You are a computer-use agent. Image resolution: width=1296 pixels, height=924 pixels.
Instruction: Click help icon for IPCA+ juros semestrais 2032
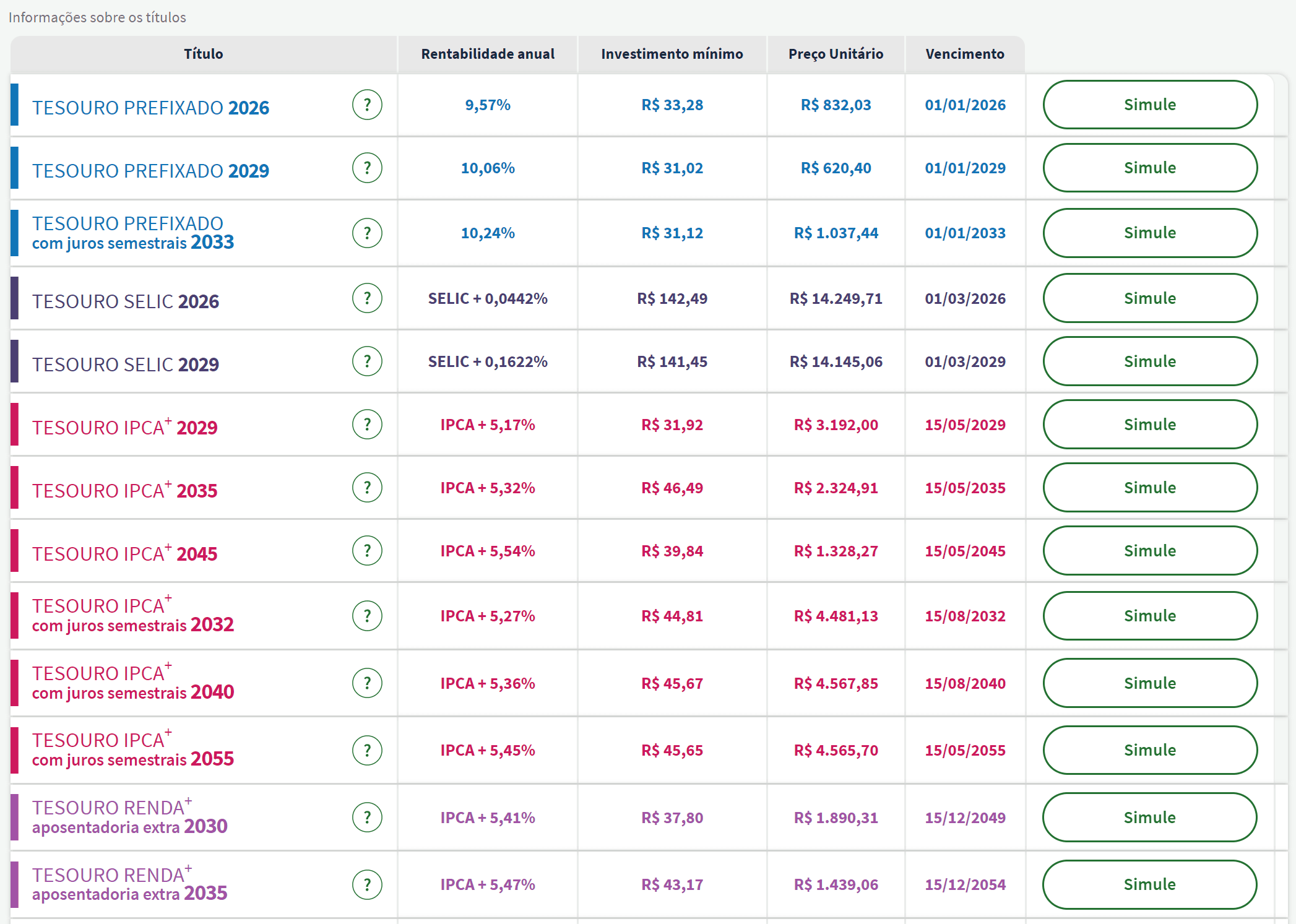(367, 616)
